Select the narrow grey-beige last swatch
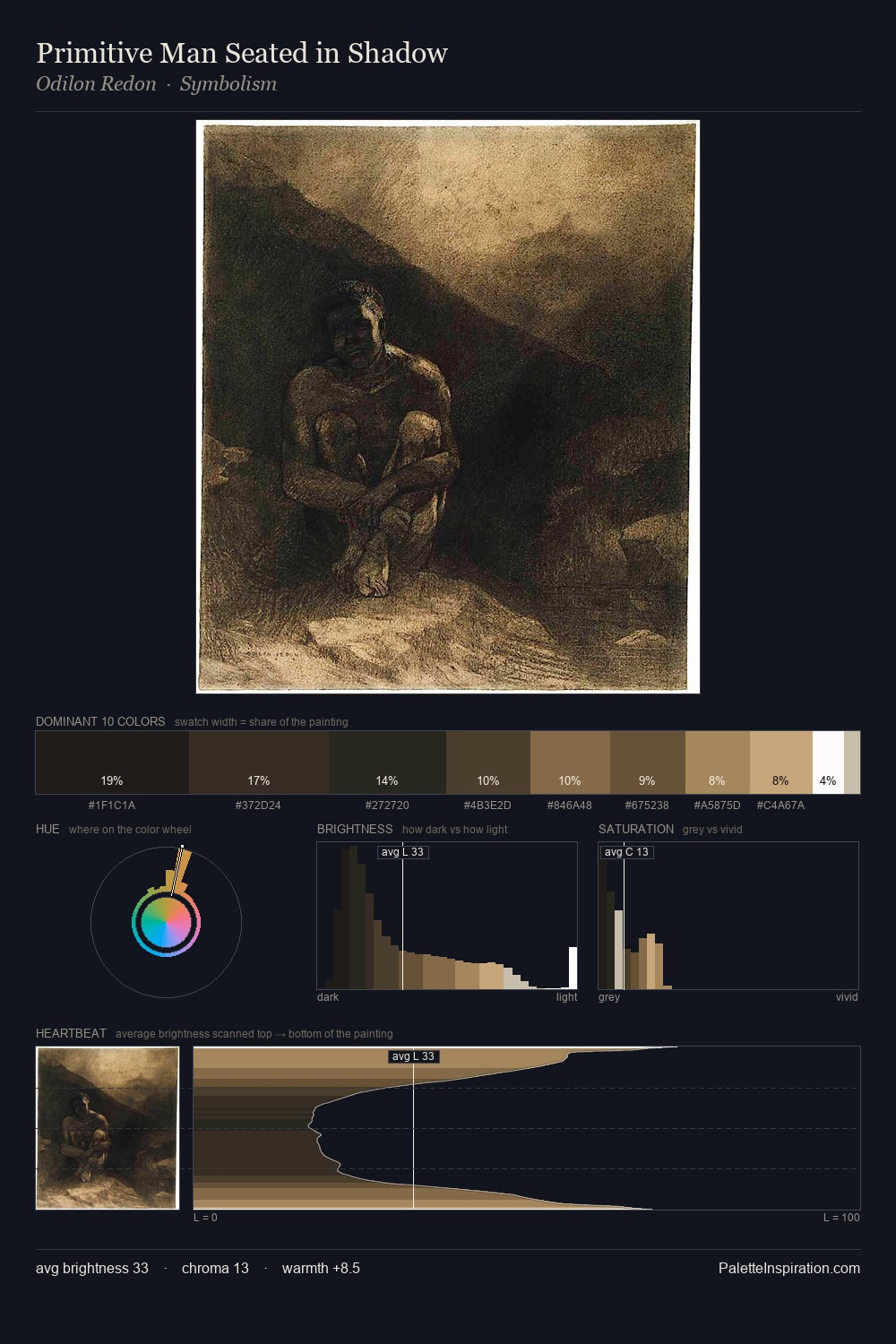The image size is (896, 1344). point(852,762)
